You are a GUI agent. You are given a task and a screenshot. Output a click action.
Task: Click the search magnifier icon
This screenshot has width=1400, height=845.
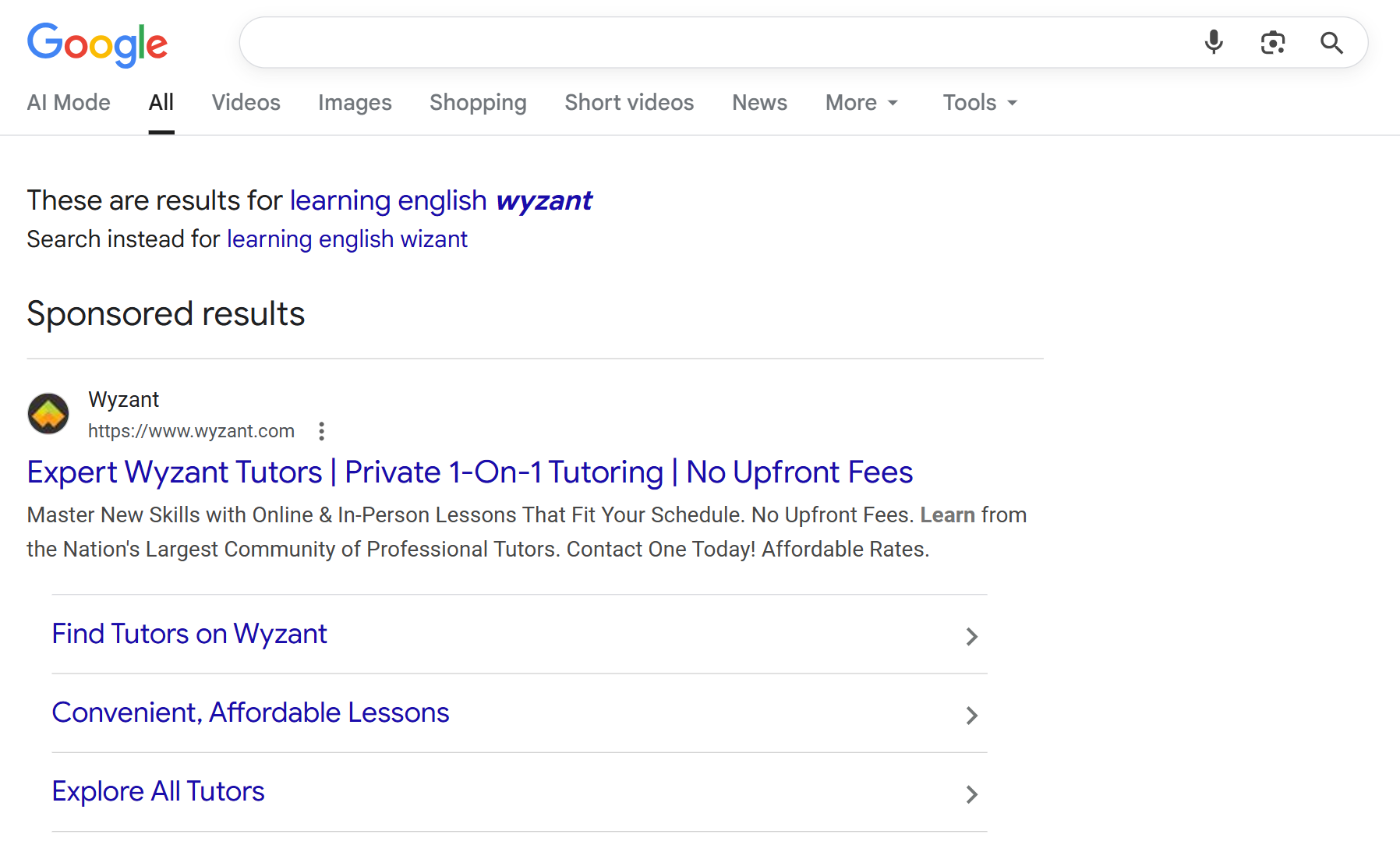tap(1331, 43)
